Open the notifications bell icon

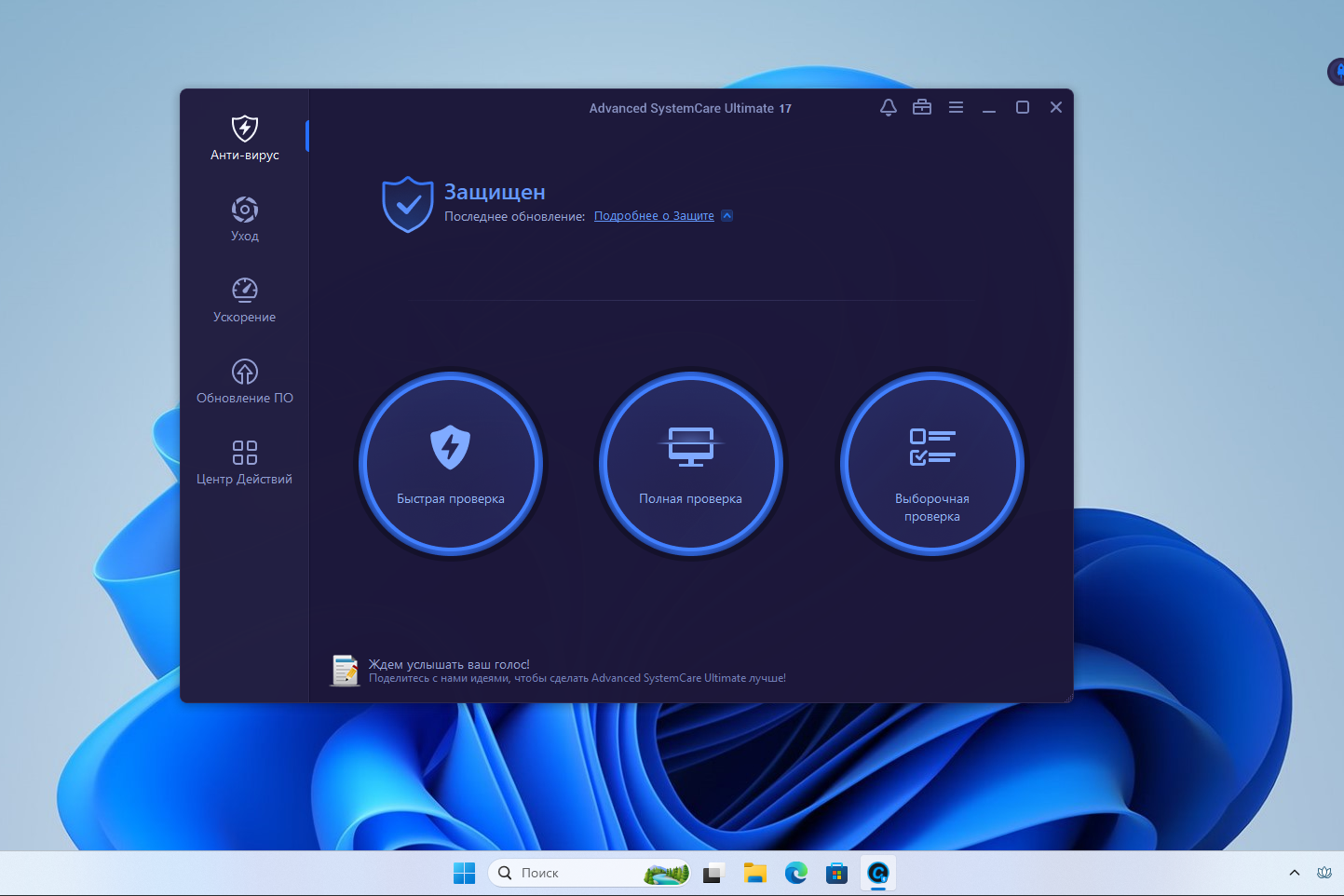(888, 107)
